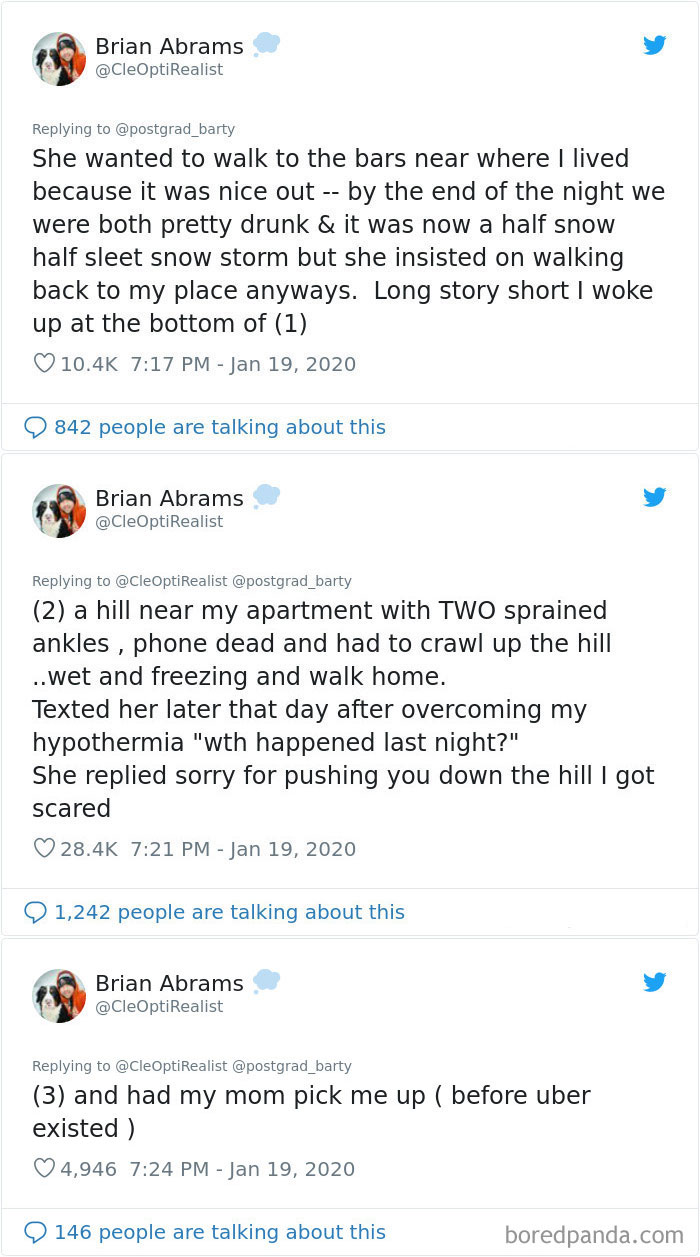
Task: Open replies via speech bubble icon on first tweet
Action: pyautogui.click(x=35, y=427)
